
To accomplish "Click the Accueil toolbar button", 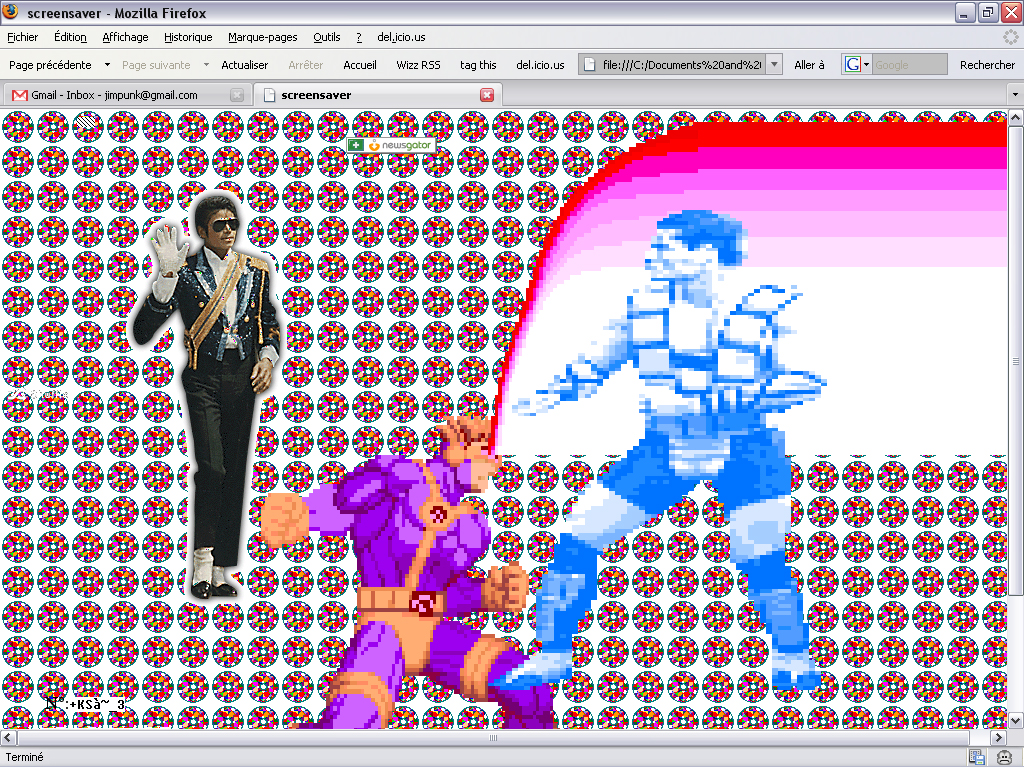I will [x=360, y=65].
